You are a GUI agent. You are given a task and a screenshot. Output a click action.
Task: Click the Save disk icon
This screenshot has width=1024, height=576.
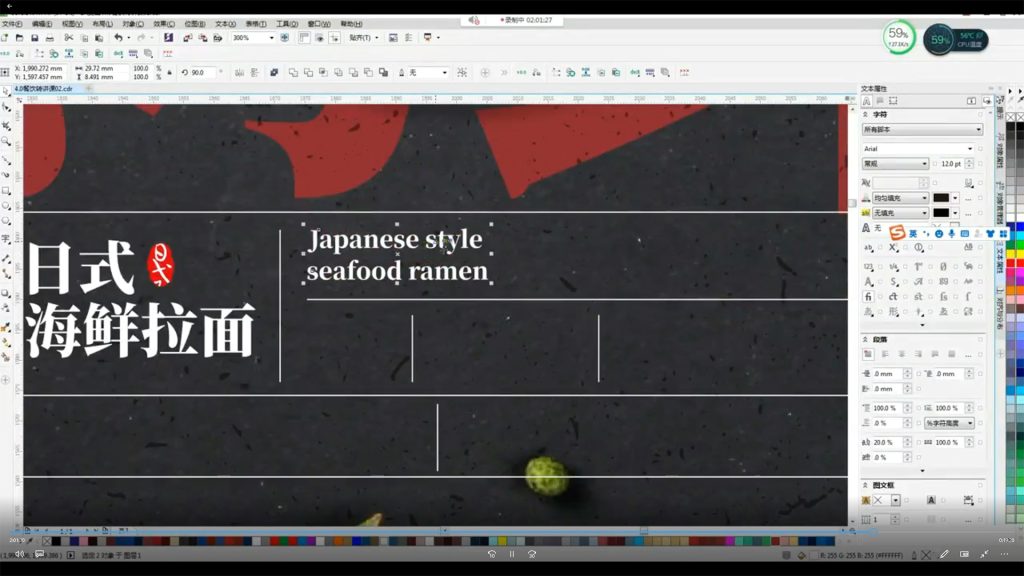coord(35,38)
